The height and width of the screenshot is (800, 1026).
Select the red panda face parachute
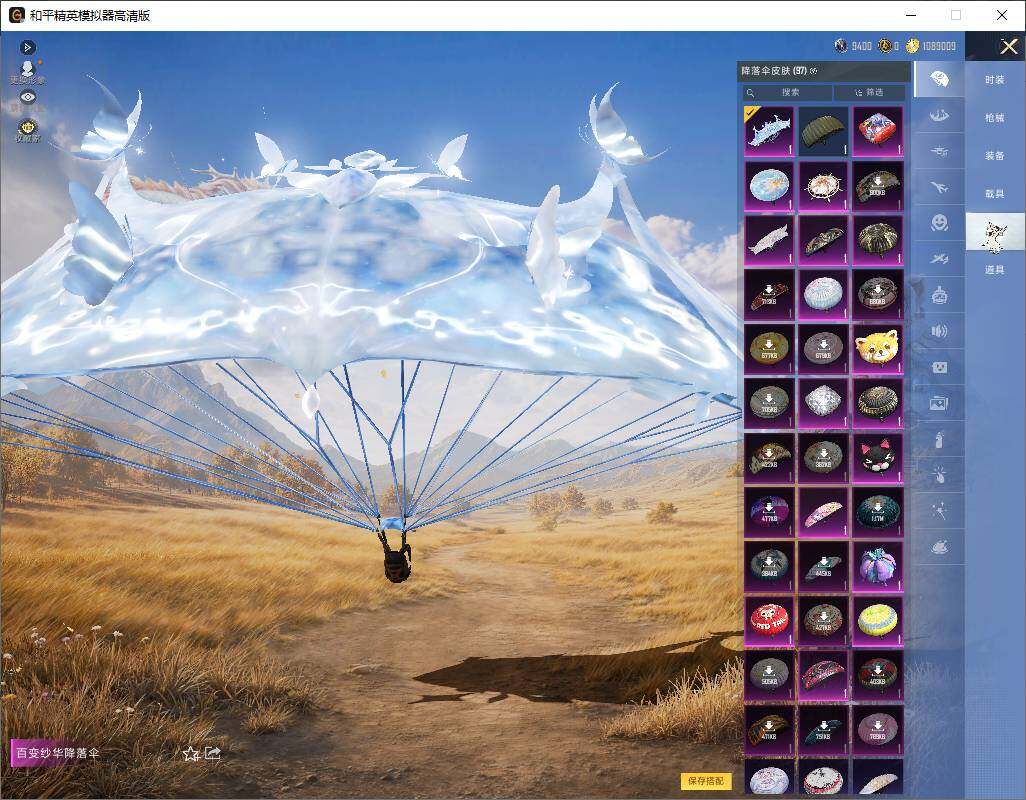click(x=877, y=349)
